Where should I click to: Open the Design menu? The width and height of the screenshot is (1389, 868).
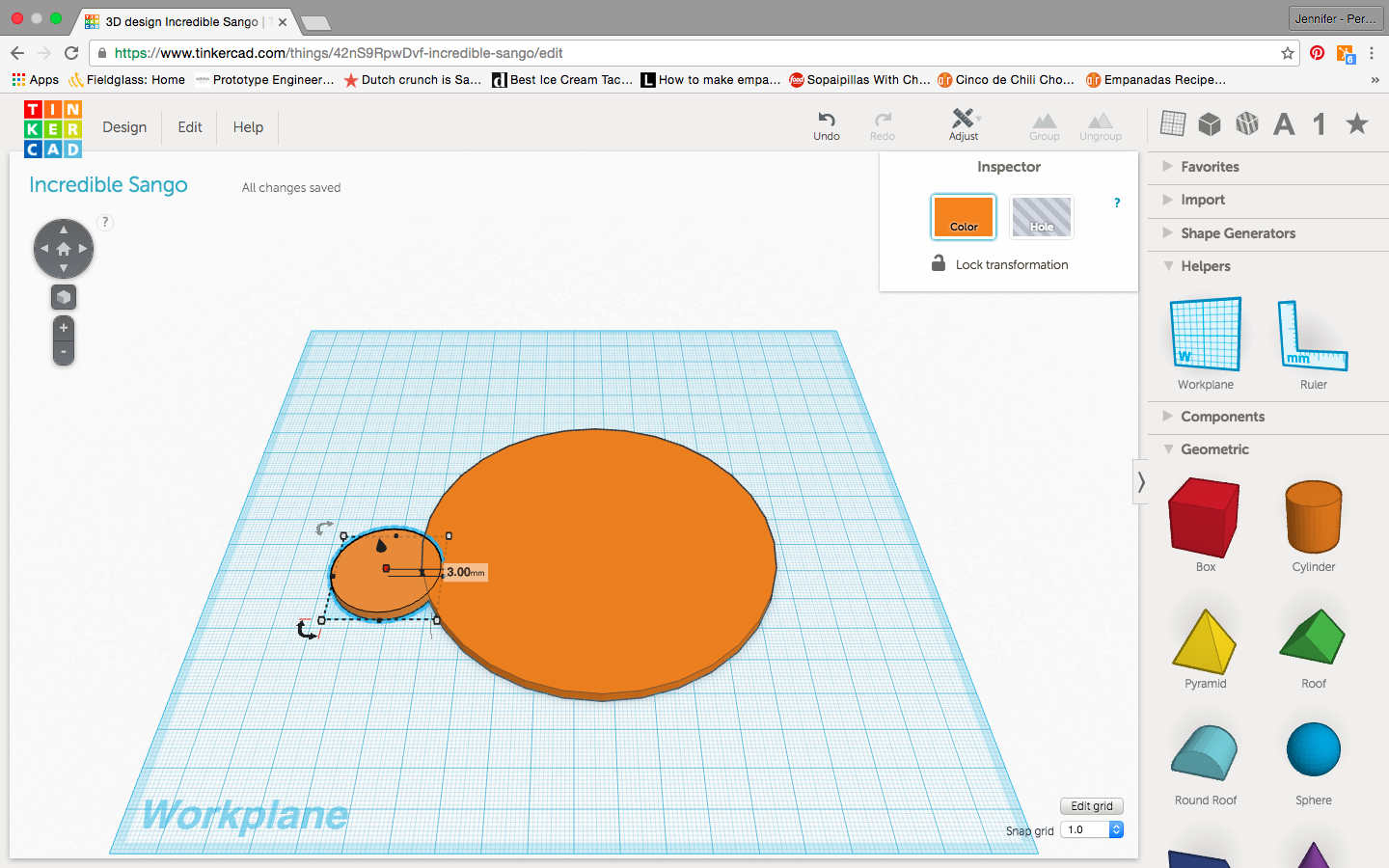pyautogui.click(x=124, y=127)
